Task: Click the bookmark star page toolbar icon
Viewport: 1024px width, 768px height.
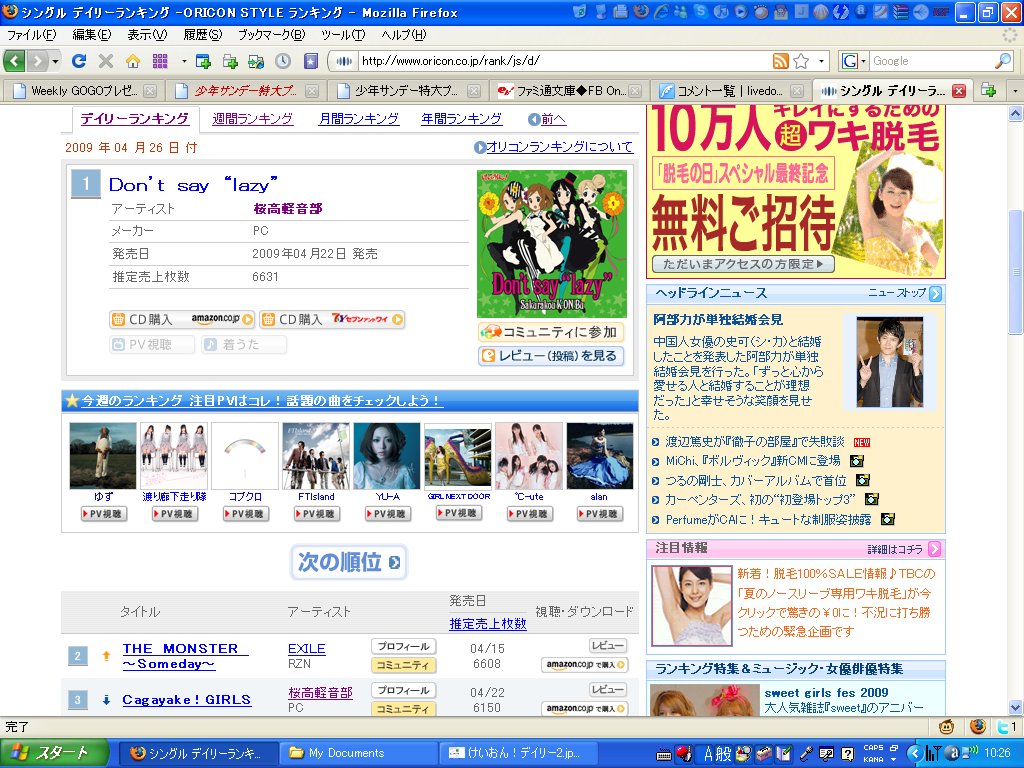Action: (310, 61)
